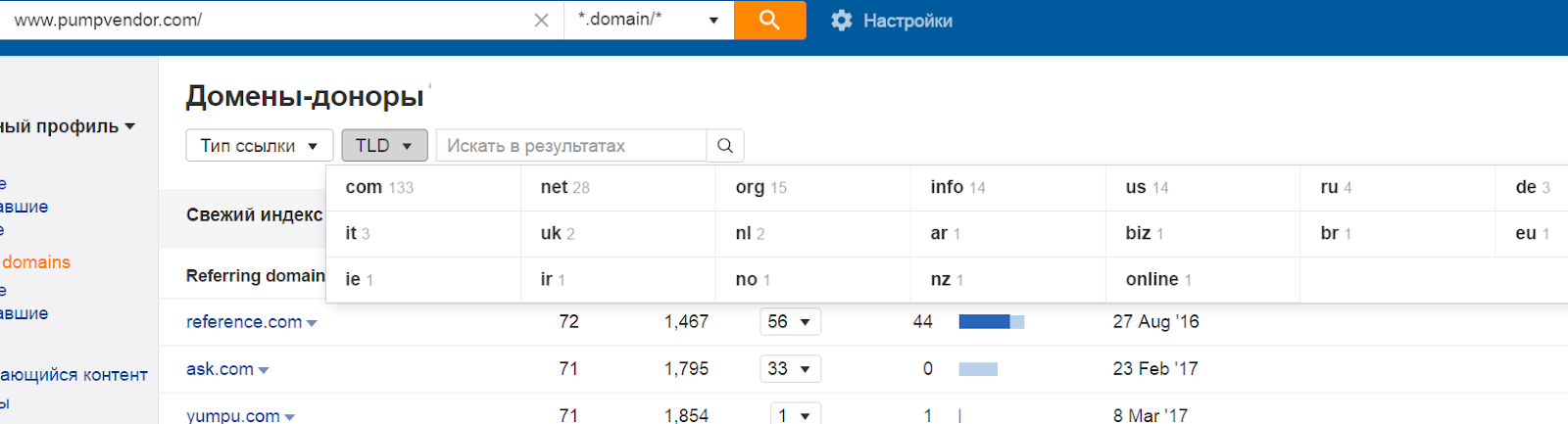This screenshot has width=1568, height=424.
Task: Open the ask.com link
Action: click(220, 369)
